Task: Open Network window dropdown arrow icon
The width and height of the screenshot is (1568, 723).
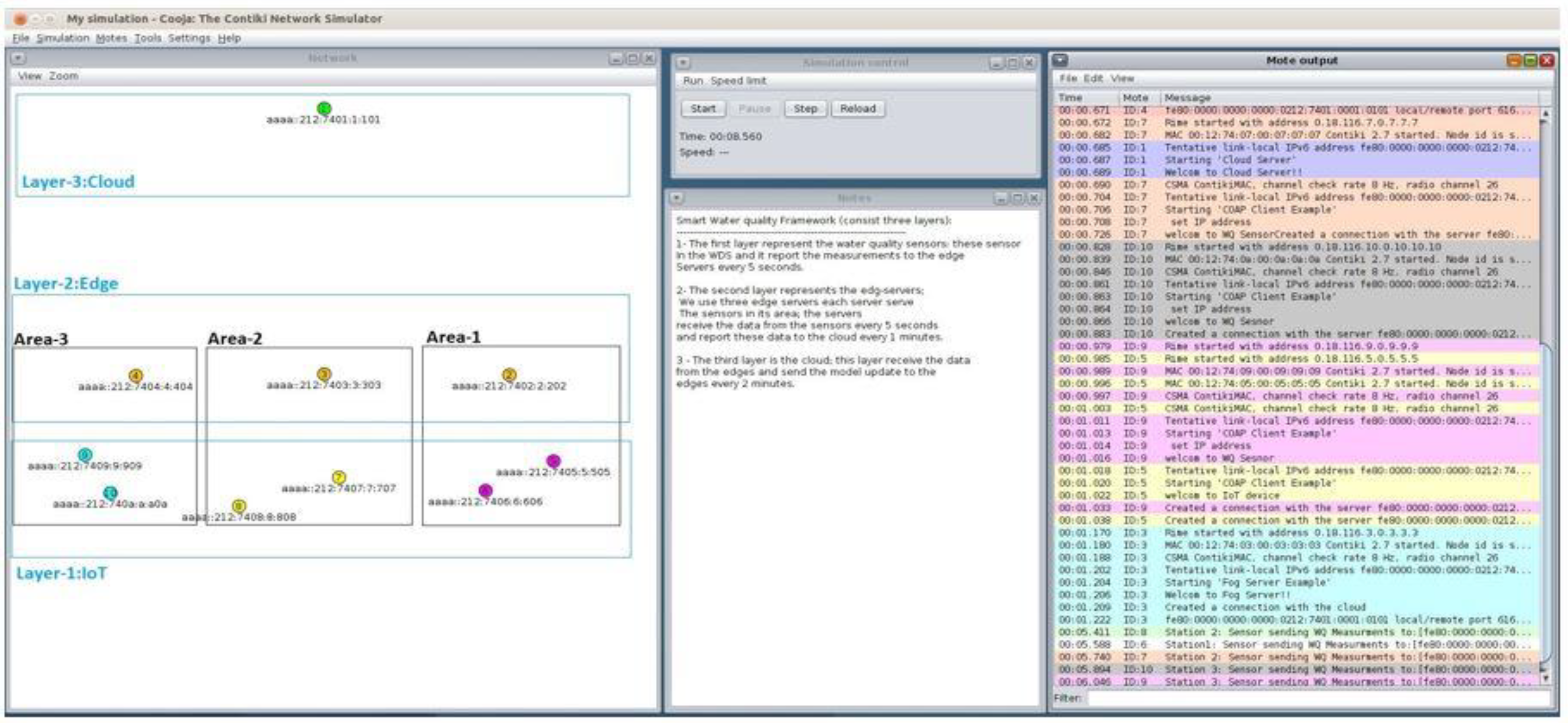Action: coord(18,58)
